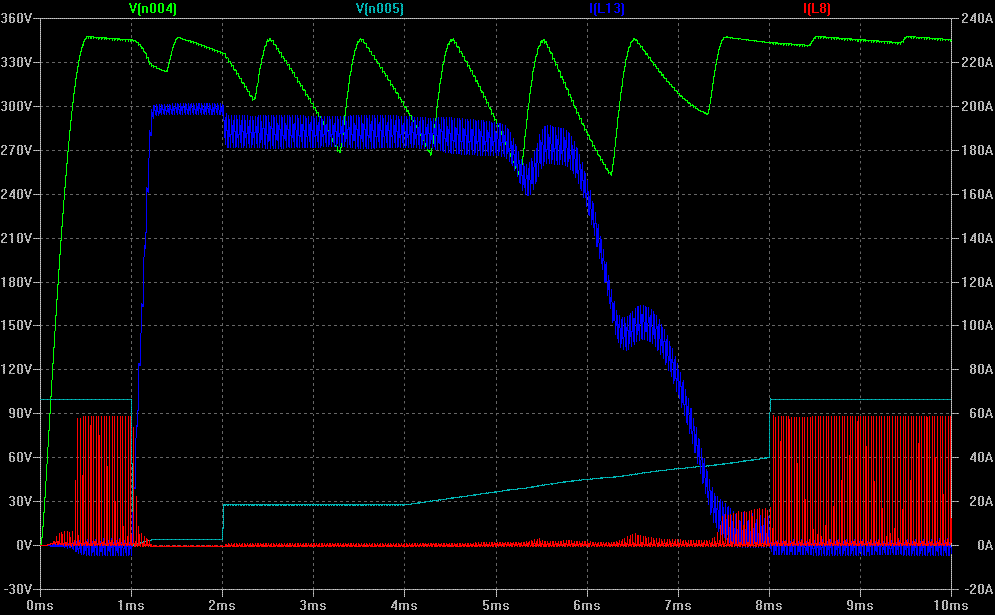The width and height of the screenshot is (995, 615).
Task: Click the 30V left axis label
Action: pos(21,501)
